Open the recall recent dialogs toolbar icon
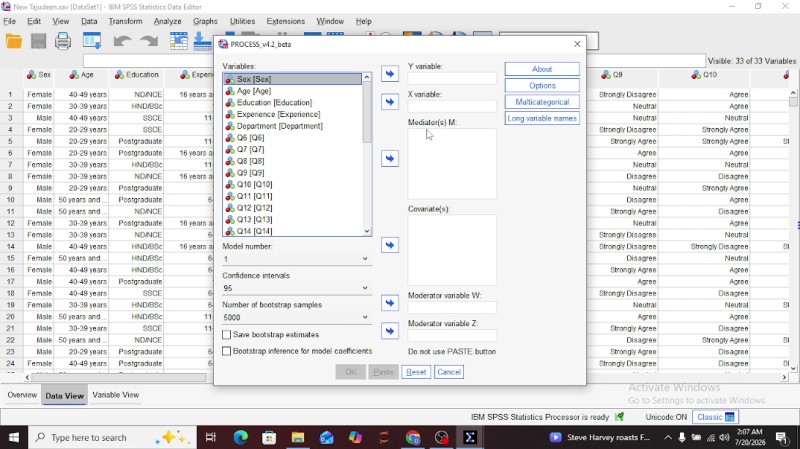800x449 pixels. 92,41
